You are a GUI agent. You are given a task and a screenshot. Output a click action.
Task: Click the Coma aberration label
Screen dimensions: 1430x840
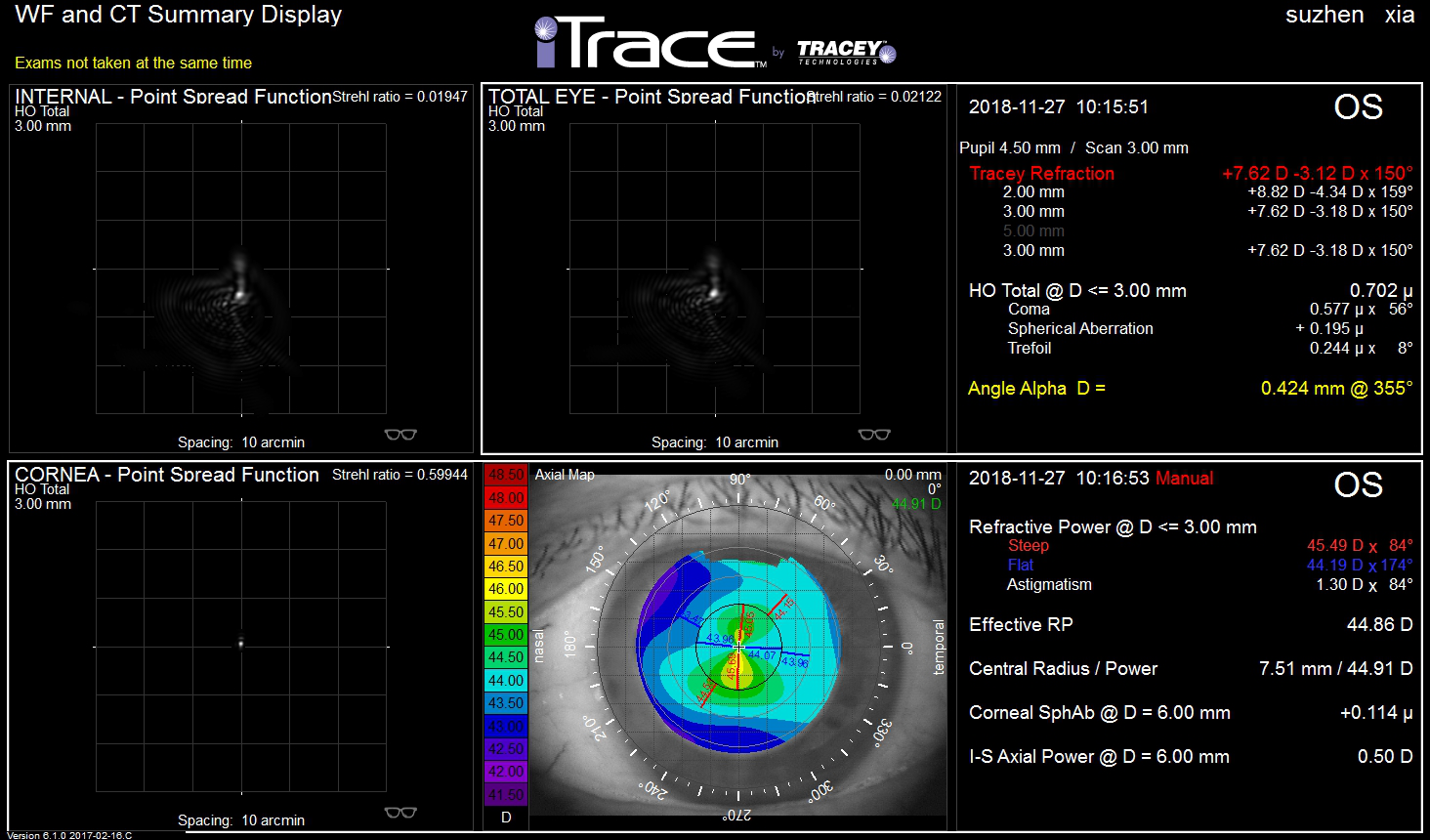pyautogui.click(x=1029, y=310)
